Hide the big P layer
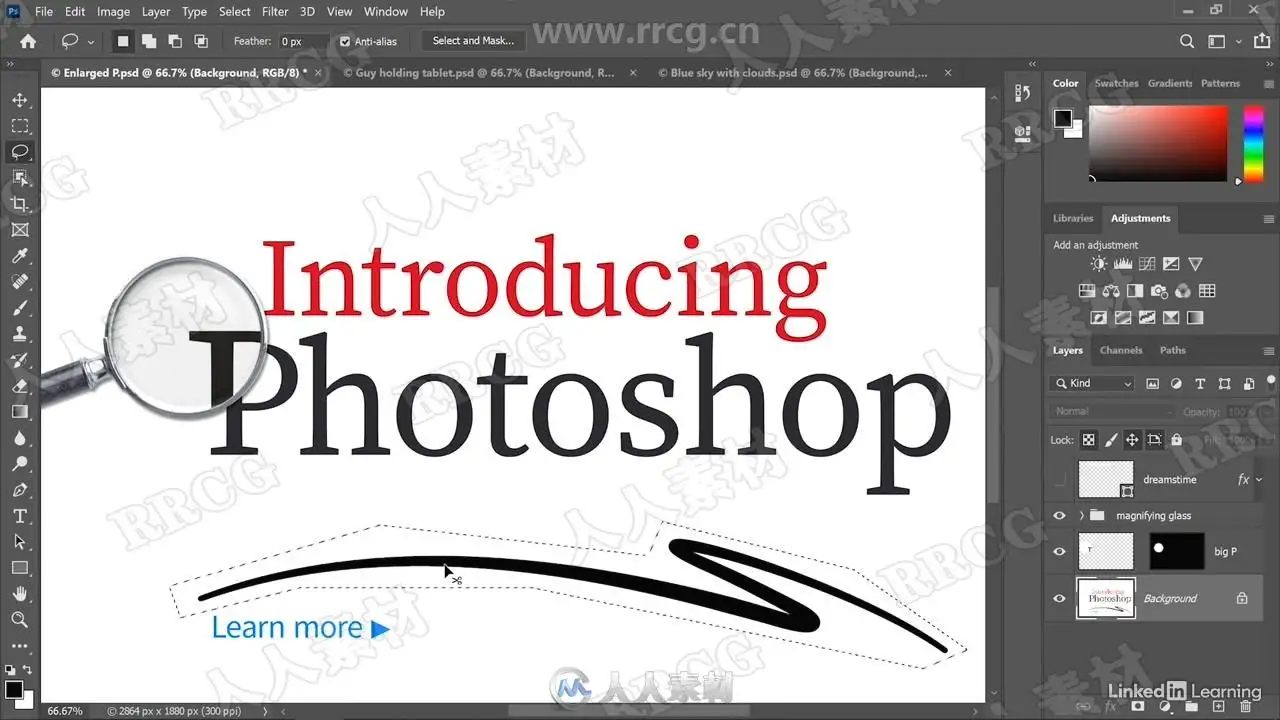This screenshot has height=720, width=1280. coord(1059,552)
